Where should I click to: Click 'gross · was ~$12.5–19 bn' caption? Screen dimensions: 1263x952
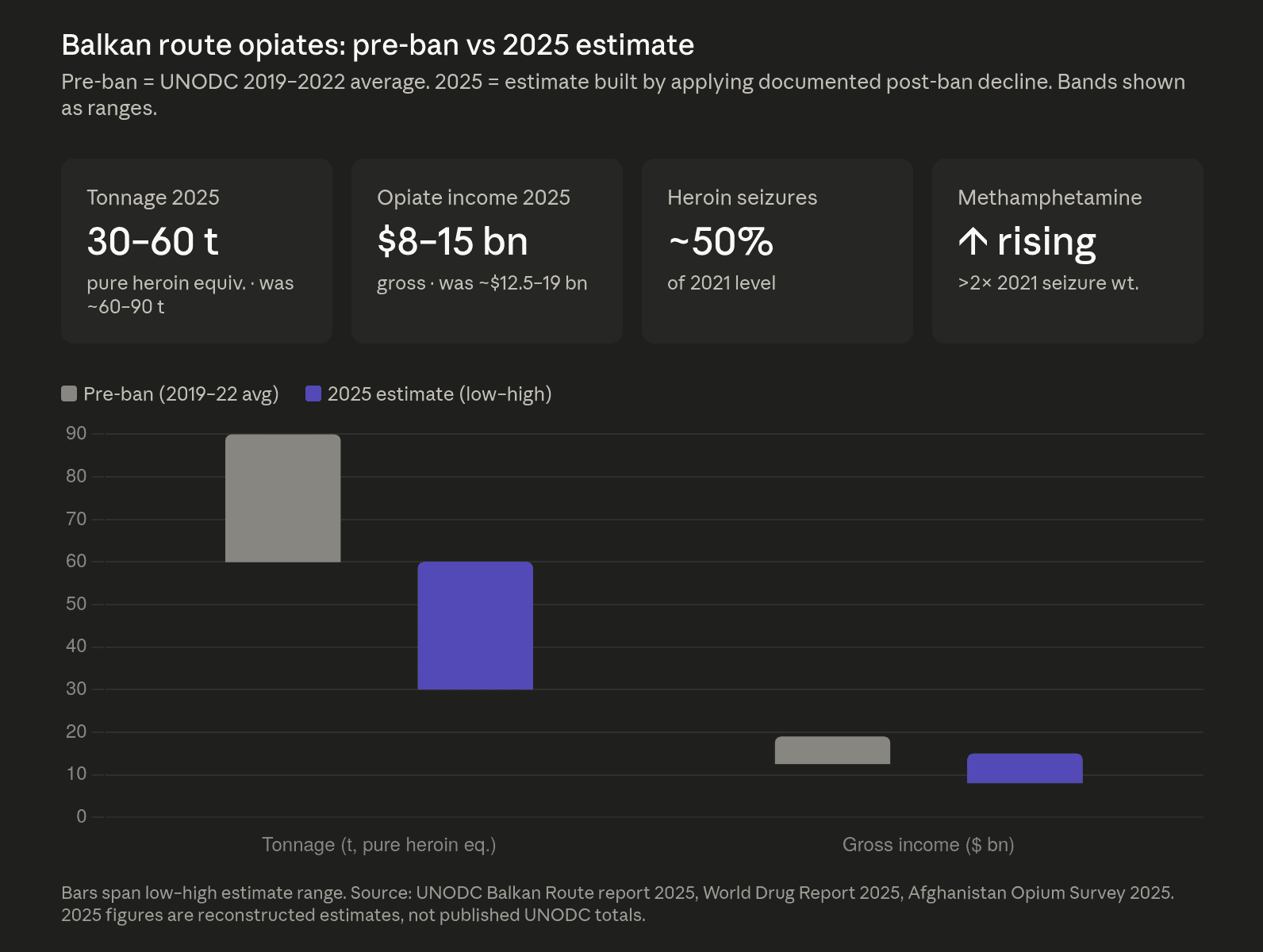click(x=482, y=283)
